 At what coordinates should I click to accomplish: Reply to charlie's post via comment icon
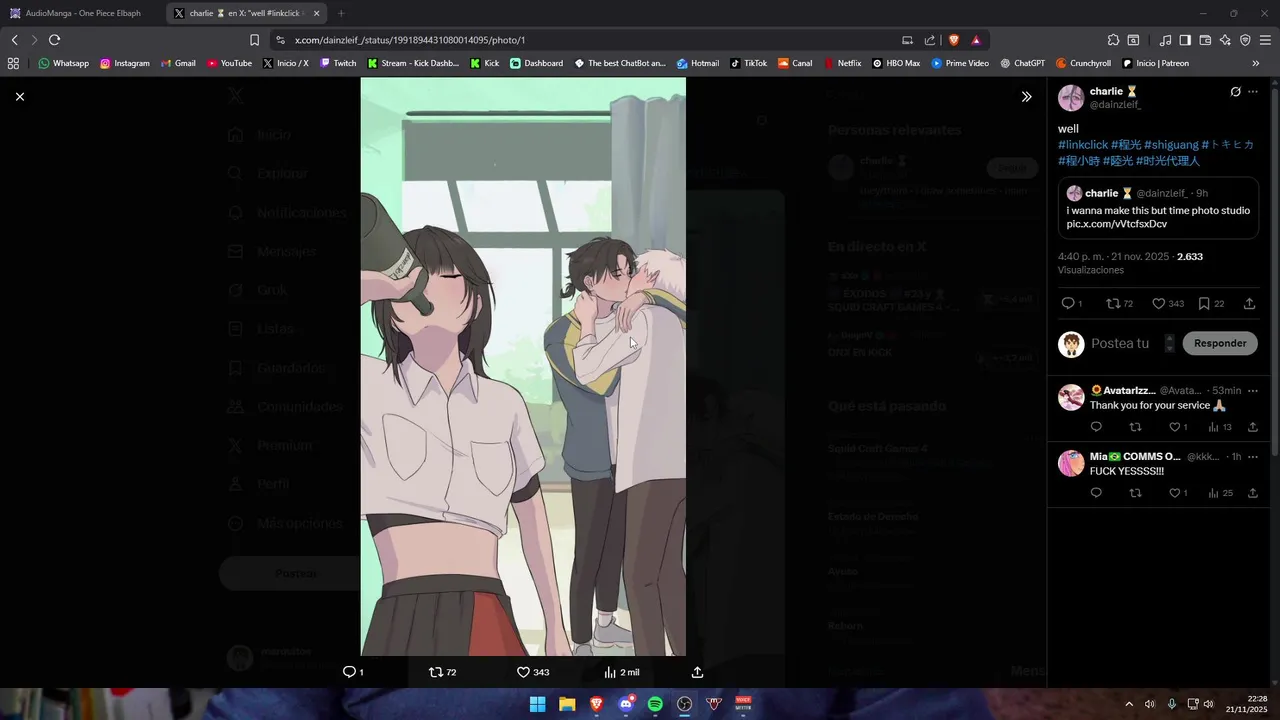click(1067, 303)
